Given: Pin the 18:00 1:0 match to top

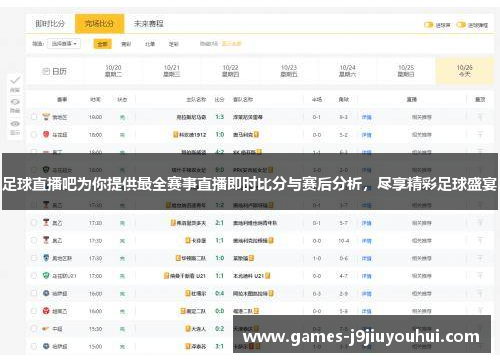Looking at the screenshot, I should click(480, 135).
